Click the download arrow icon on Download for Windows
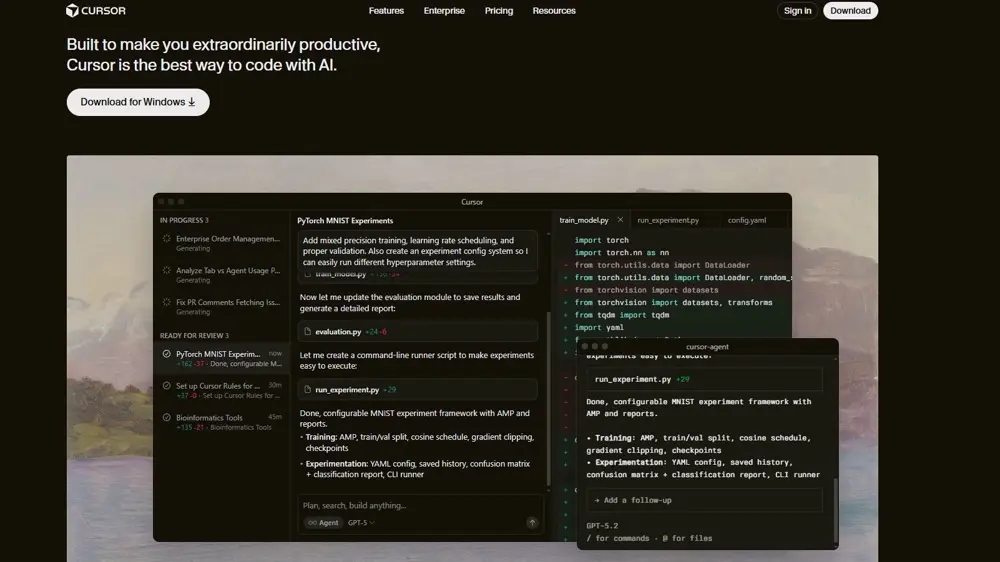 pyautogui.click(x=192, y=102)
